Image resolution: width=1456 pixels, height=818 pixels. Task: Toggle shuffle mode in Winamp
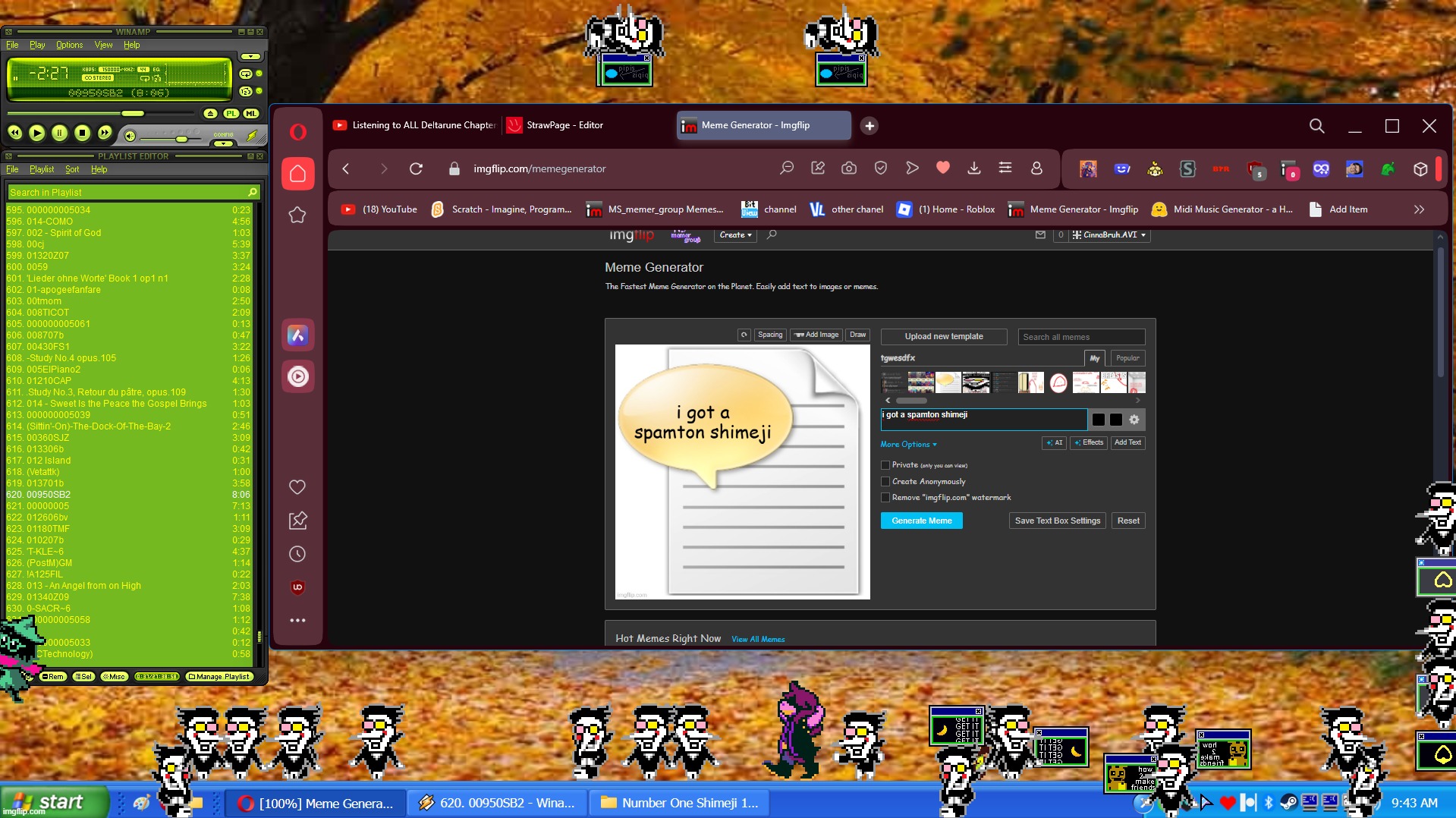246,91
